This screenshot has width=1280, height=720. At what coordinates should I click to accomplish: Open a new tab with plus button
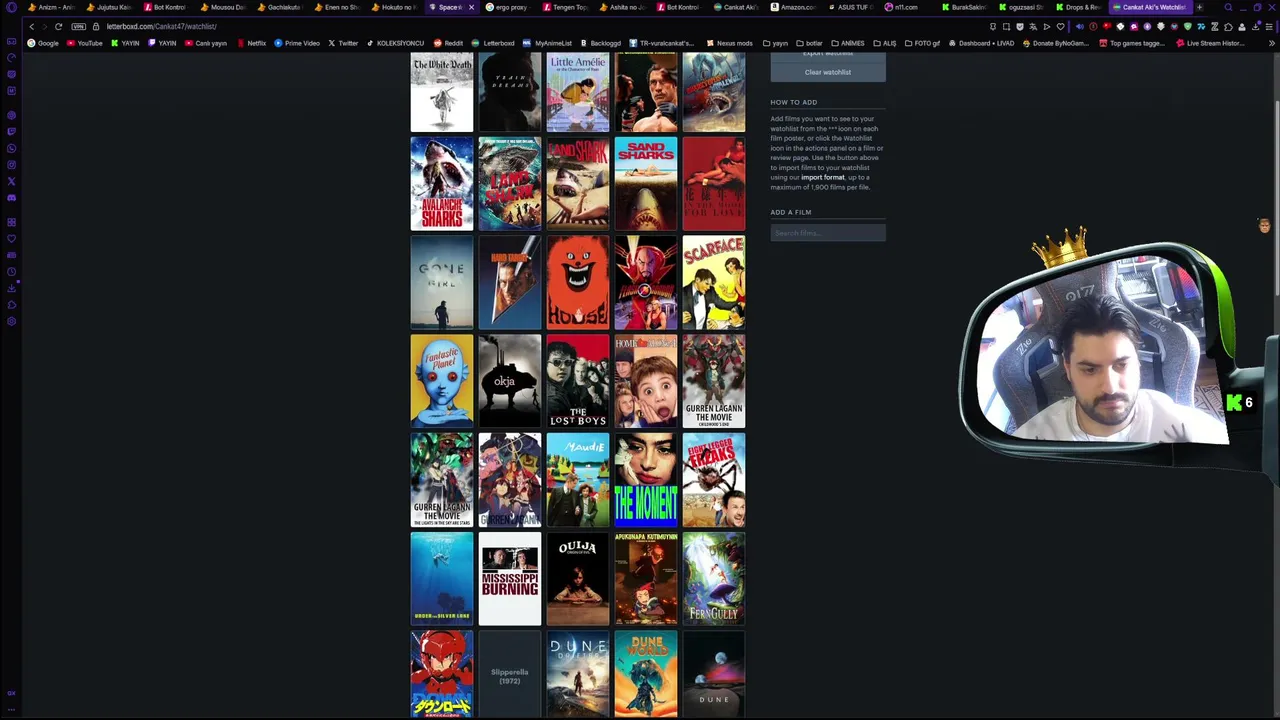click(x=1199, y=7)
